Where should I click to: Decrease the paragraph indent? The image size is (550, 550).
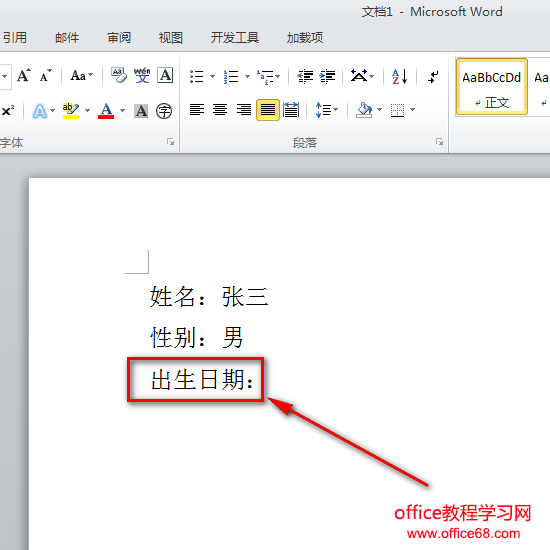(305, 76)
